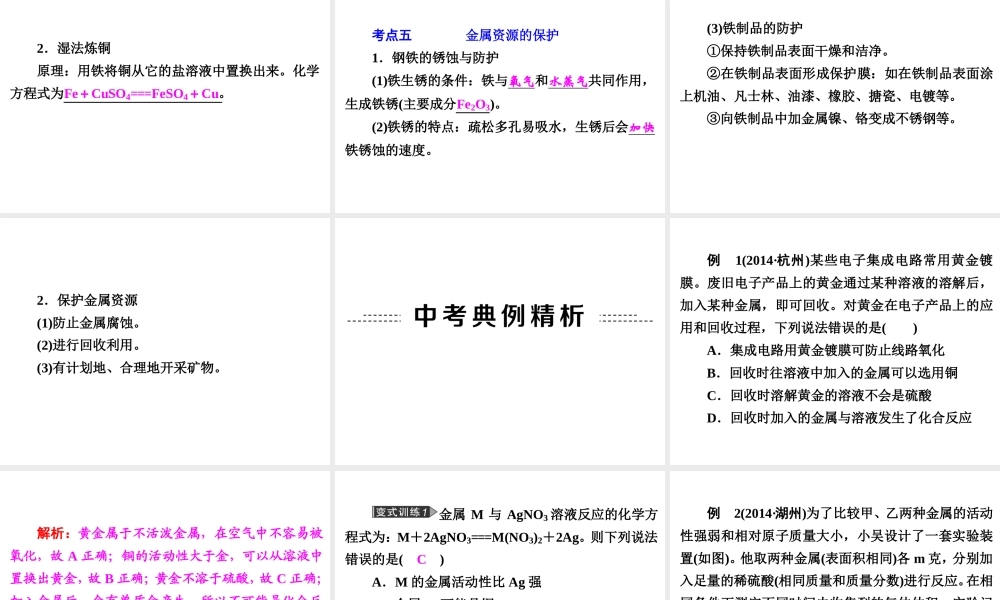The height and width of the screenshot is (600, 1000).
Task: Click the blue title 金属资源的保护
Action: point(512,35)
